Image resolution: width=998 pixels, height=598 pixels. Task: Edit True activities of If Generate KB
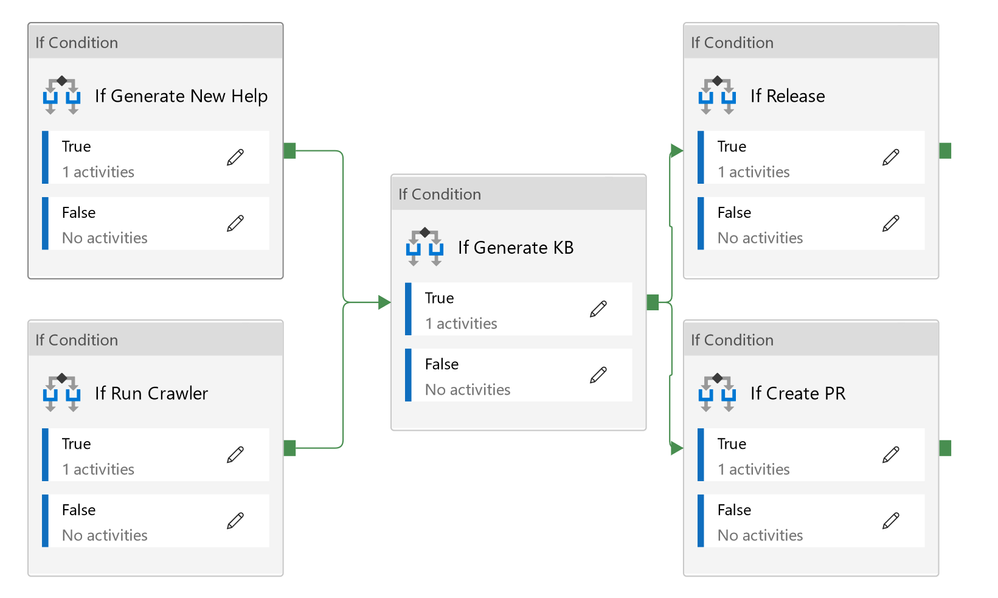[598, 309]
